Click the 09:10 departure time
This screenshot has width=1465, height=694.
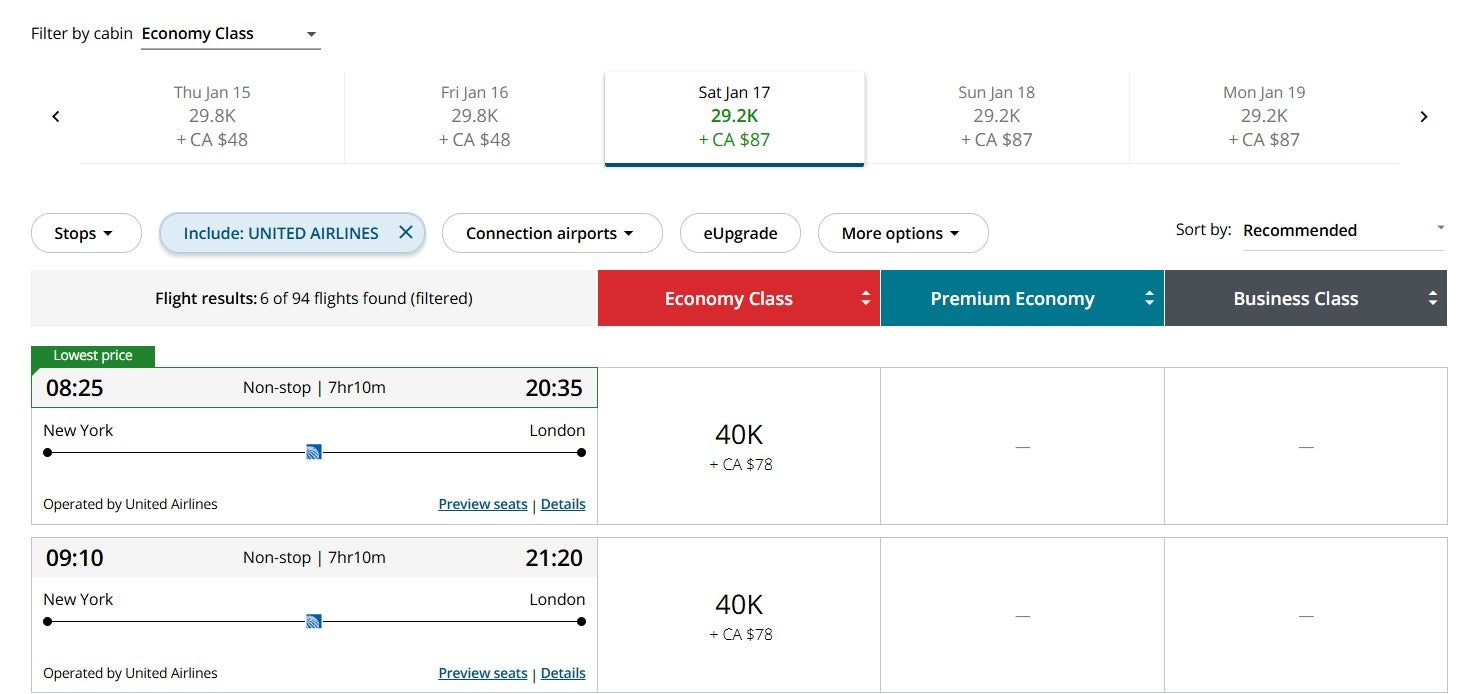click(x=75, y=558)
